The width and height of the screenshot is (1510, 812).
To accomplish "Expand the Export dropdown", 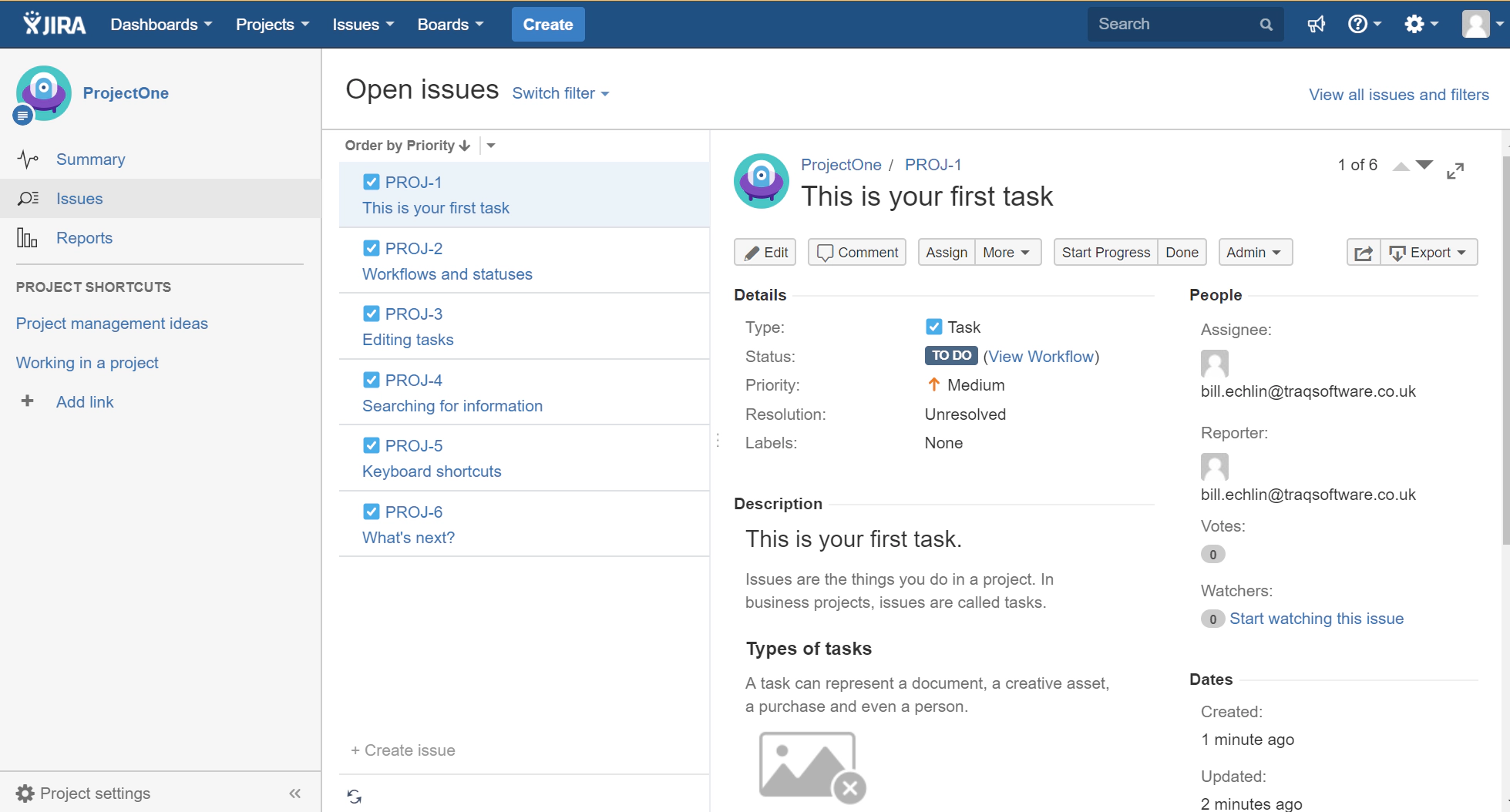I will tap(1428, 252).
